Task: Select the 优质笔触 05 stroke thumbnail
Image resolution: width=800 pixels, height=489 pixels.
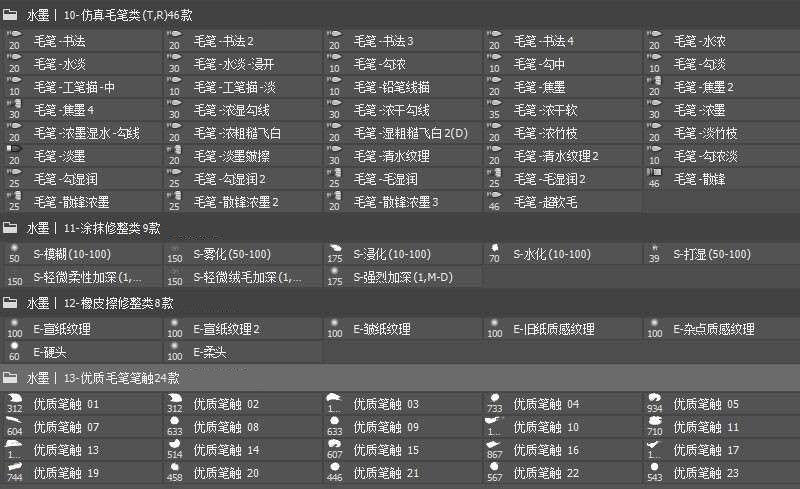Action: [655, 404]
